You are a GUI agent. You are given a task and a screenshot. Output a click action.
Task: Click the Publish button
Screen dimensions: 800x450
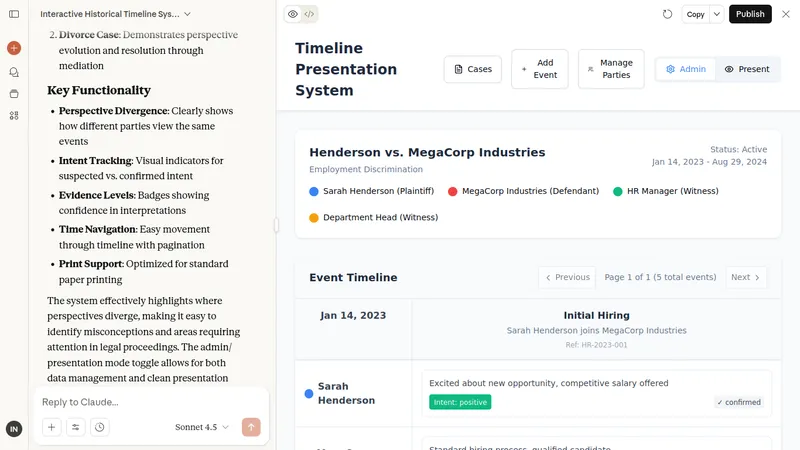point(750,14)
